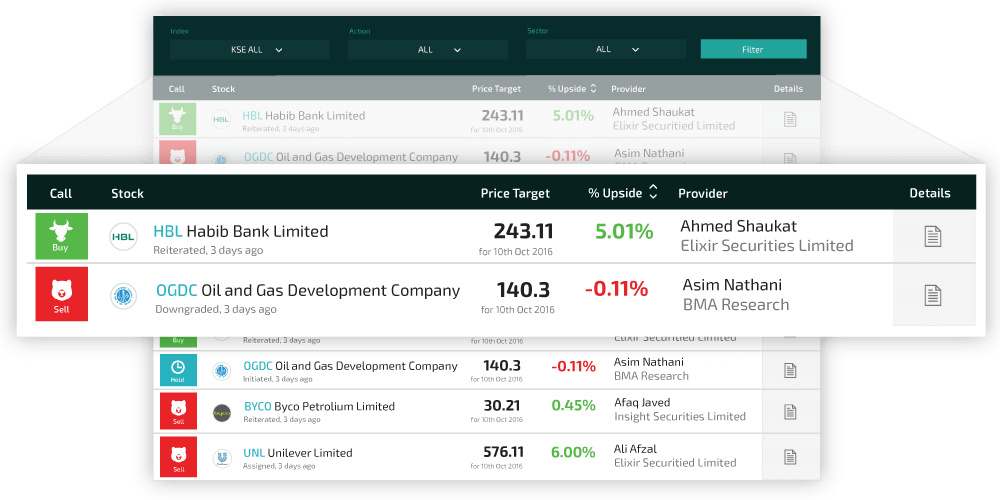This screenshot has height=500, width=1000.
Task: Open details document for enlarged Downgraded OGDC row
Action: (x=933, y=295)
